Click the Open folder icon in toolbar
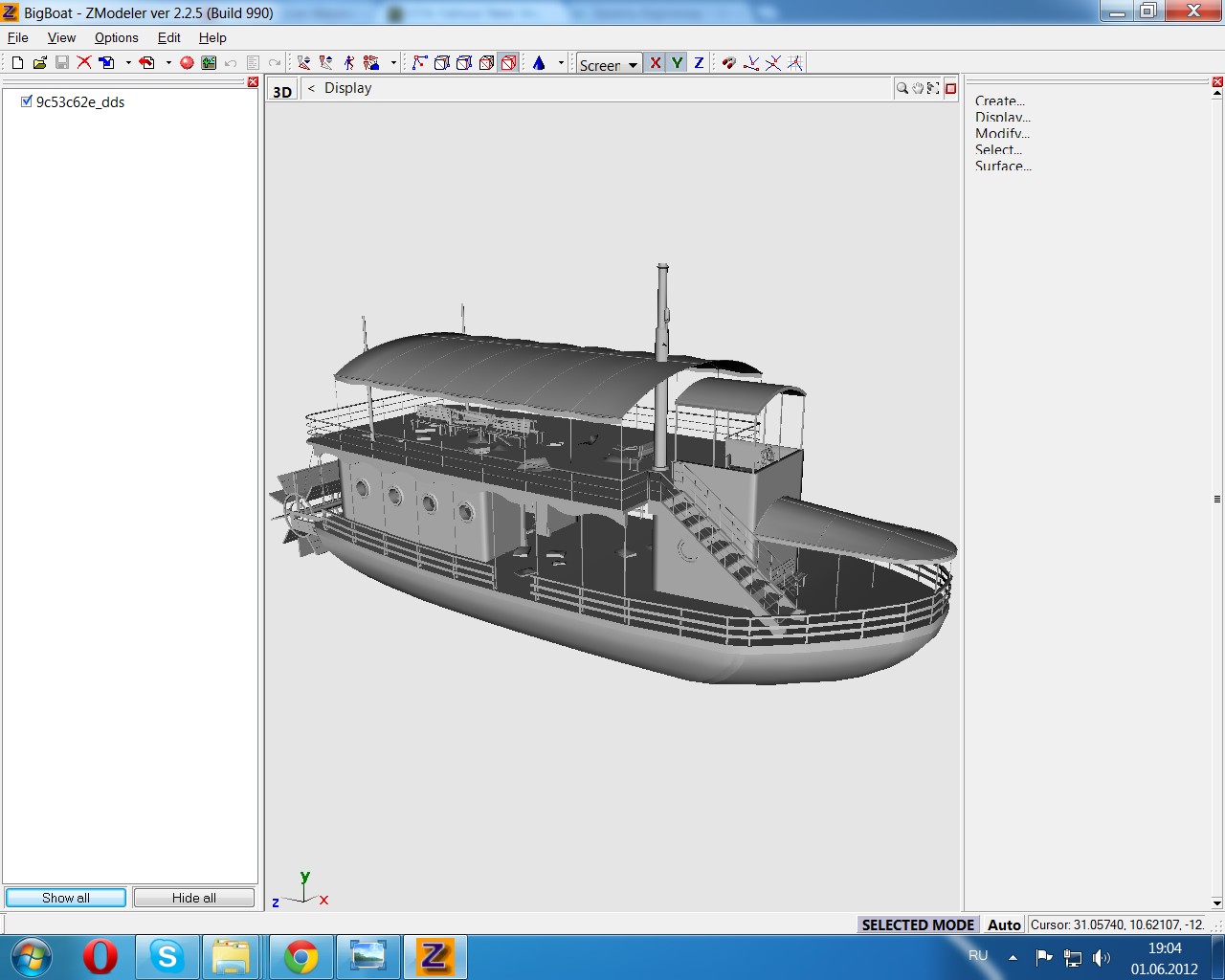1225x980 pixels. pos(39,63)
